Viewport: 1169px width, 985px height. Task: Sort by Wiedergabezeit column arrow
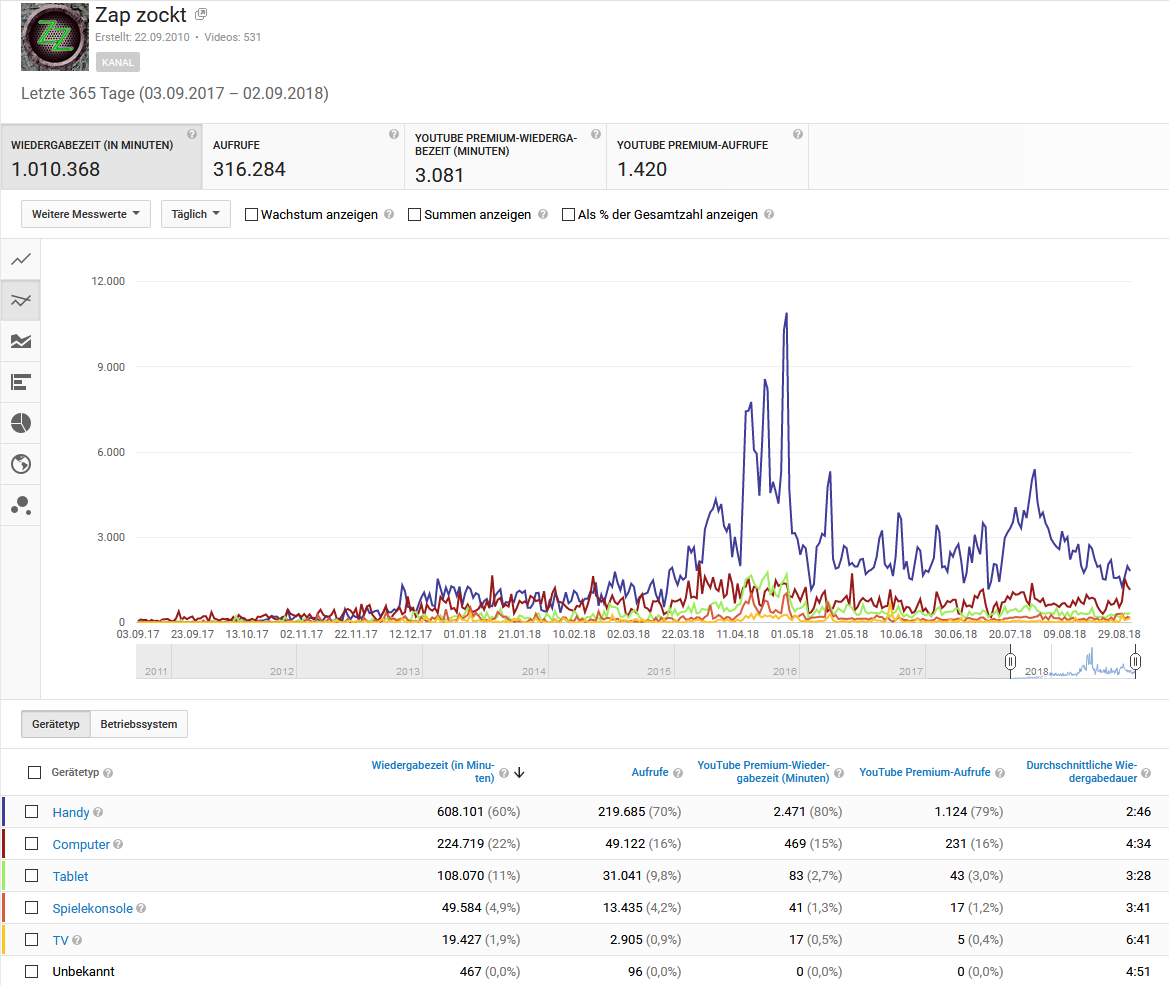pyautogui.click(x=519, y=773)
